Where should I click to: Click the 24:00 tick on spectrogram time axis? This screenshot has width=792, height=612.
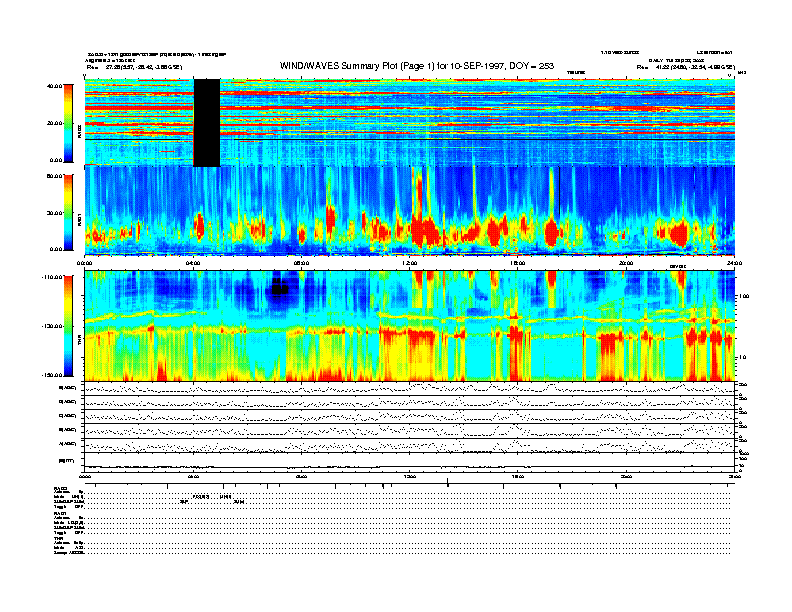click(x=734, y=263)
